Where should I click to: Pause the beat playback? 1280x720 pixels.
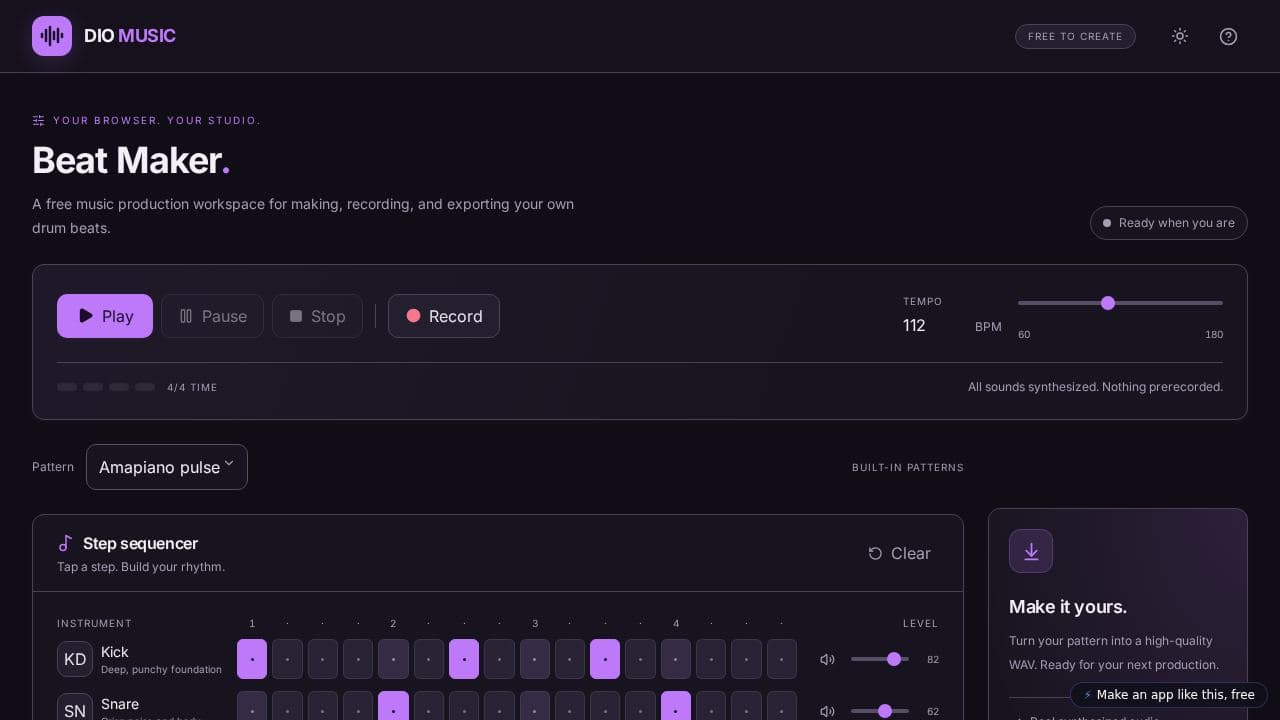212,316
